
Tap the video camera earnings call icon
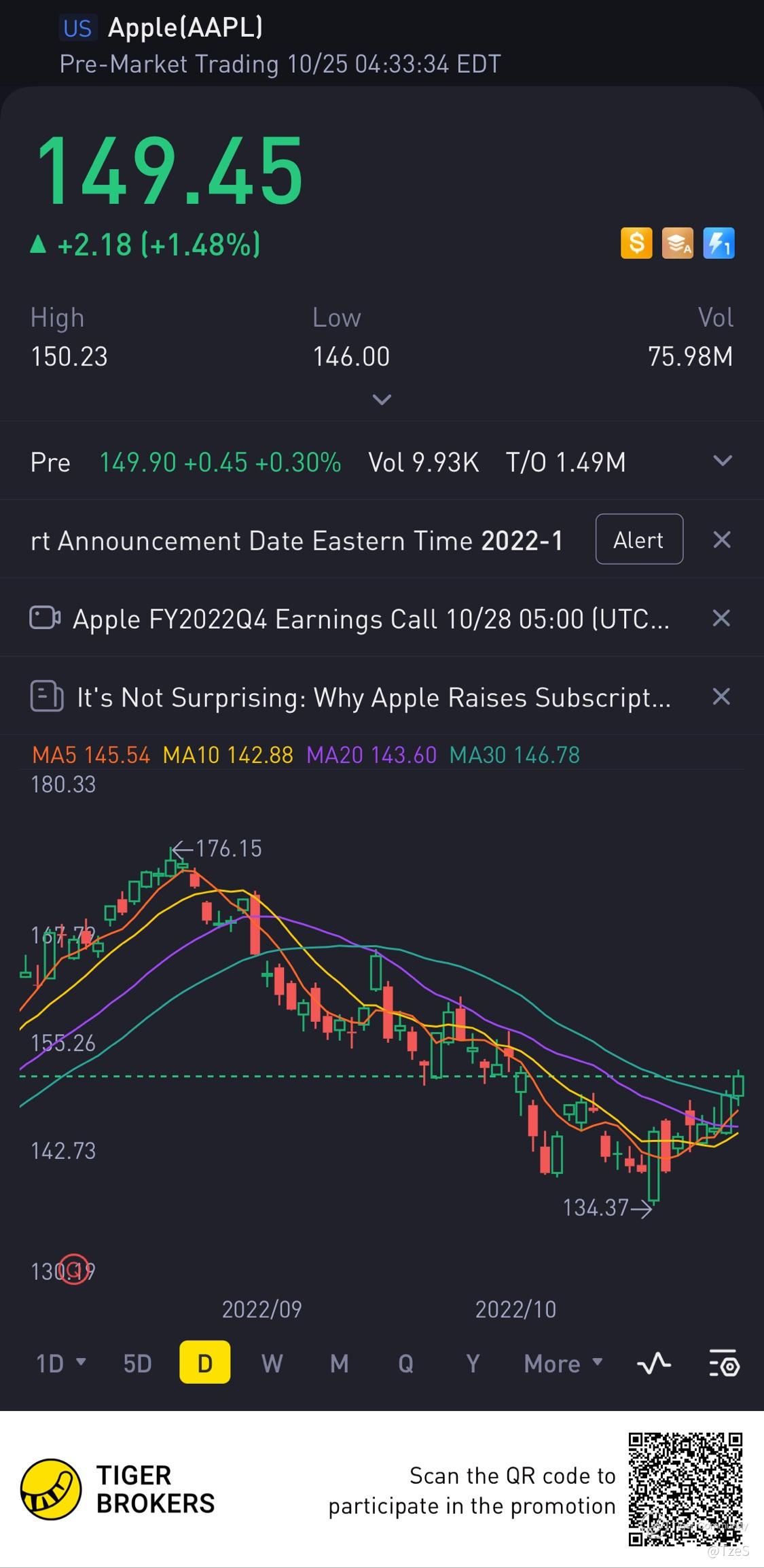[x=46, y=618]
